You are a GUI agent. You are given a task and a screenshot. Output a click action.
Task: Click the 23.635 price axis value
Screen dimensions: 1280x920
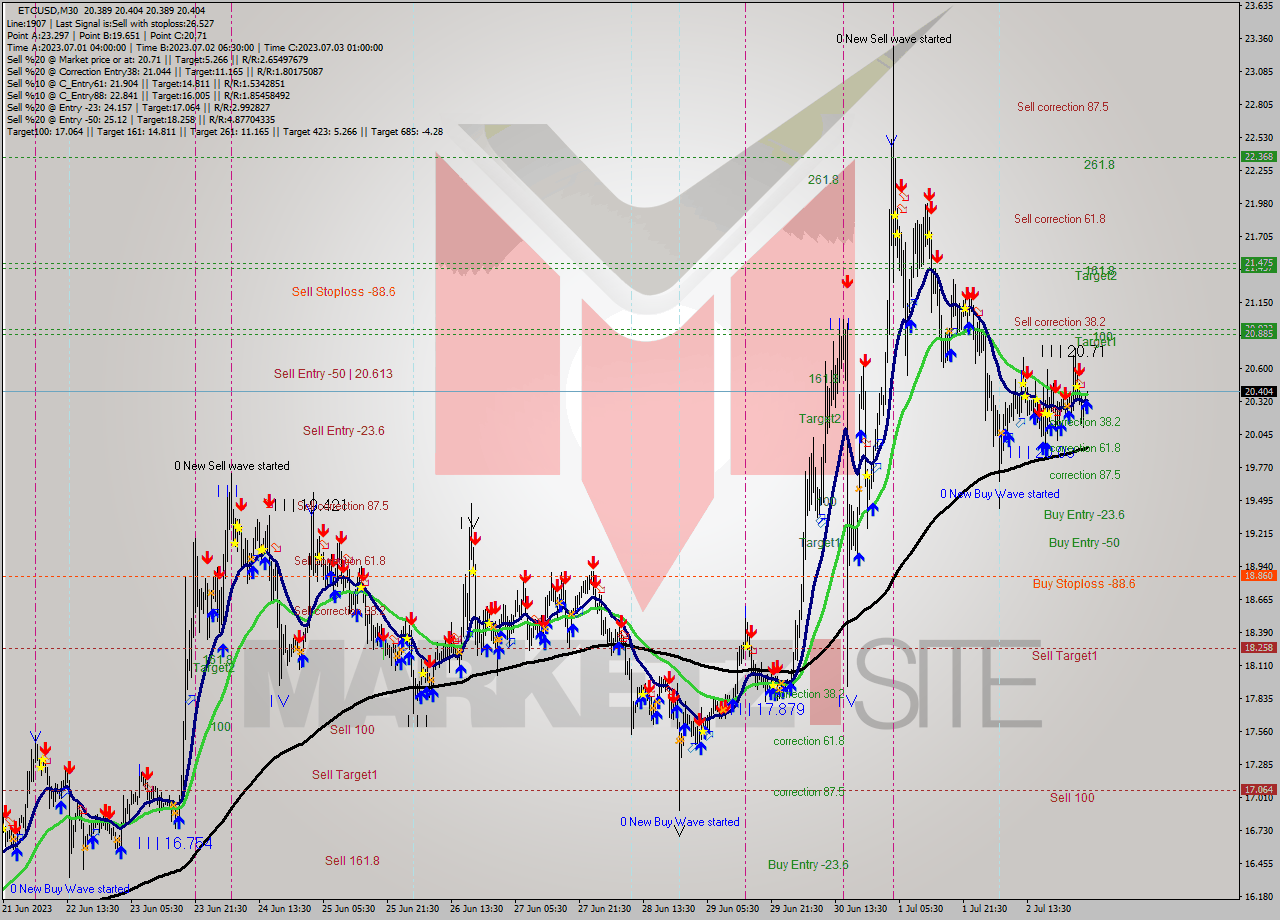(1258, 6)
